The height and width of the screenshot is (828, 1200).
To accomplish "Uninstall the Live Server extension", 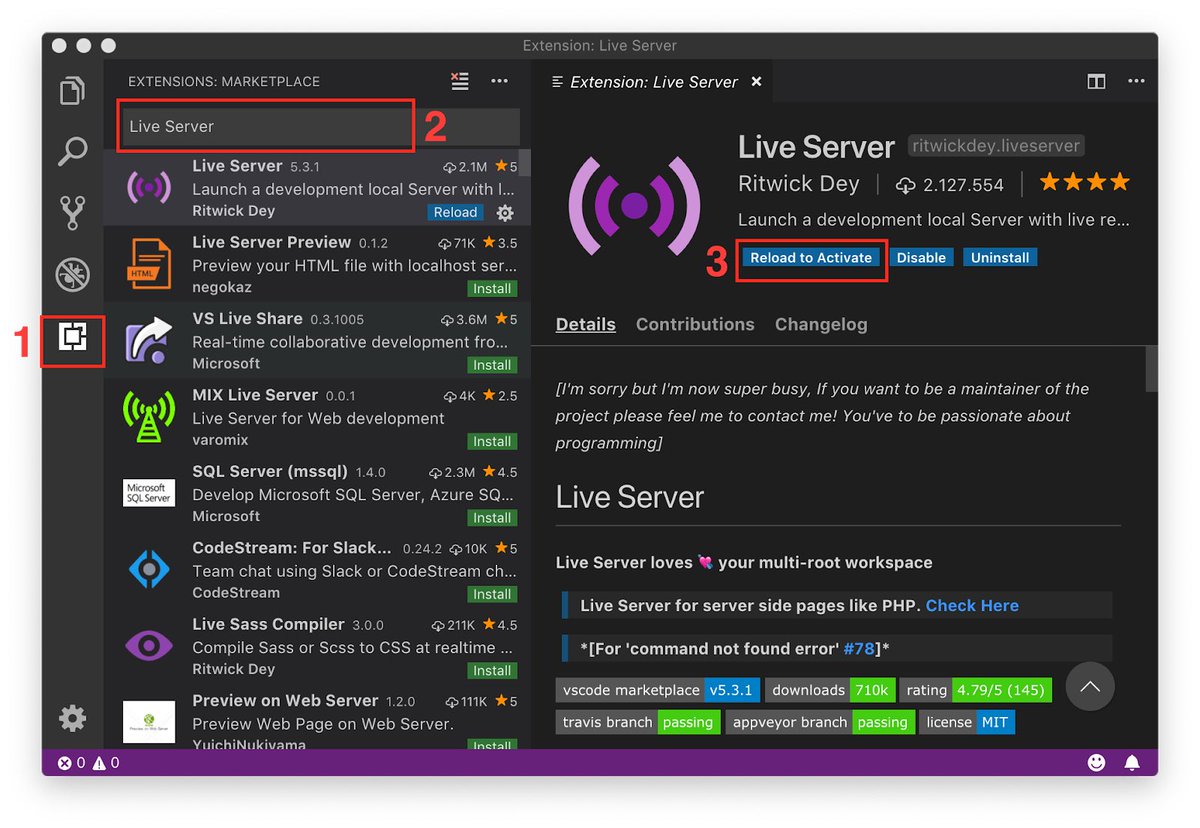I will [1000, 257].
